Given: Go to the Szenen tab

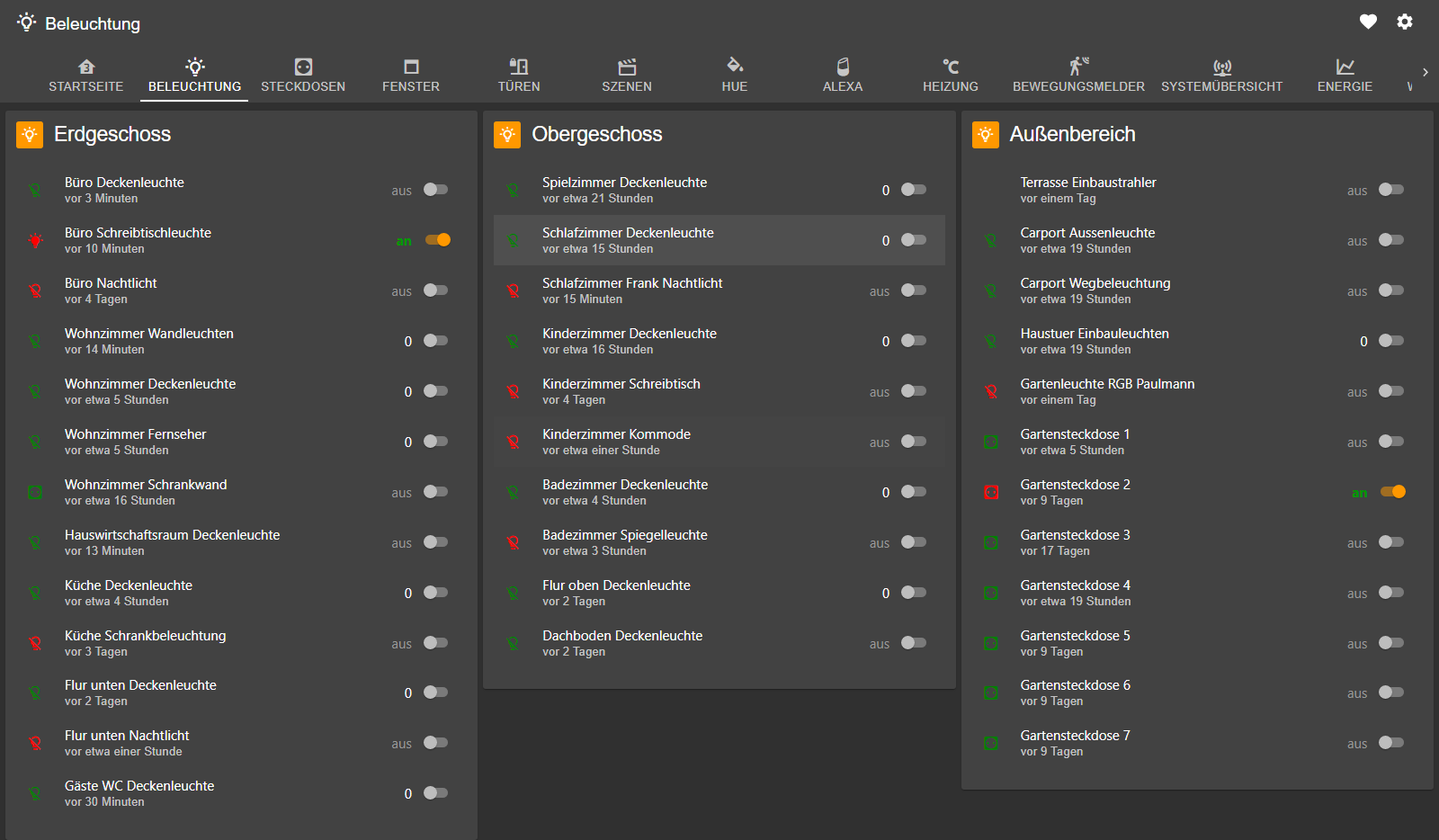Looking at the screenshot, I should [x=627, y=76].
